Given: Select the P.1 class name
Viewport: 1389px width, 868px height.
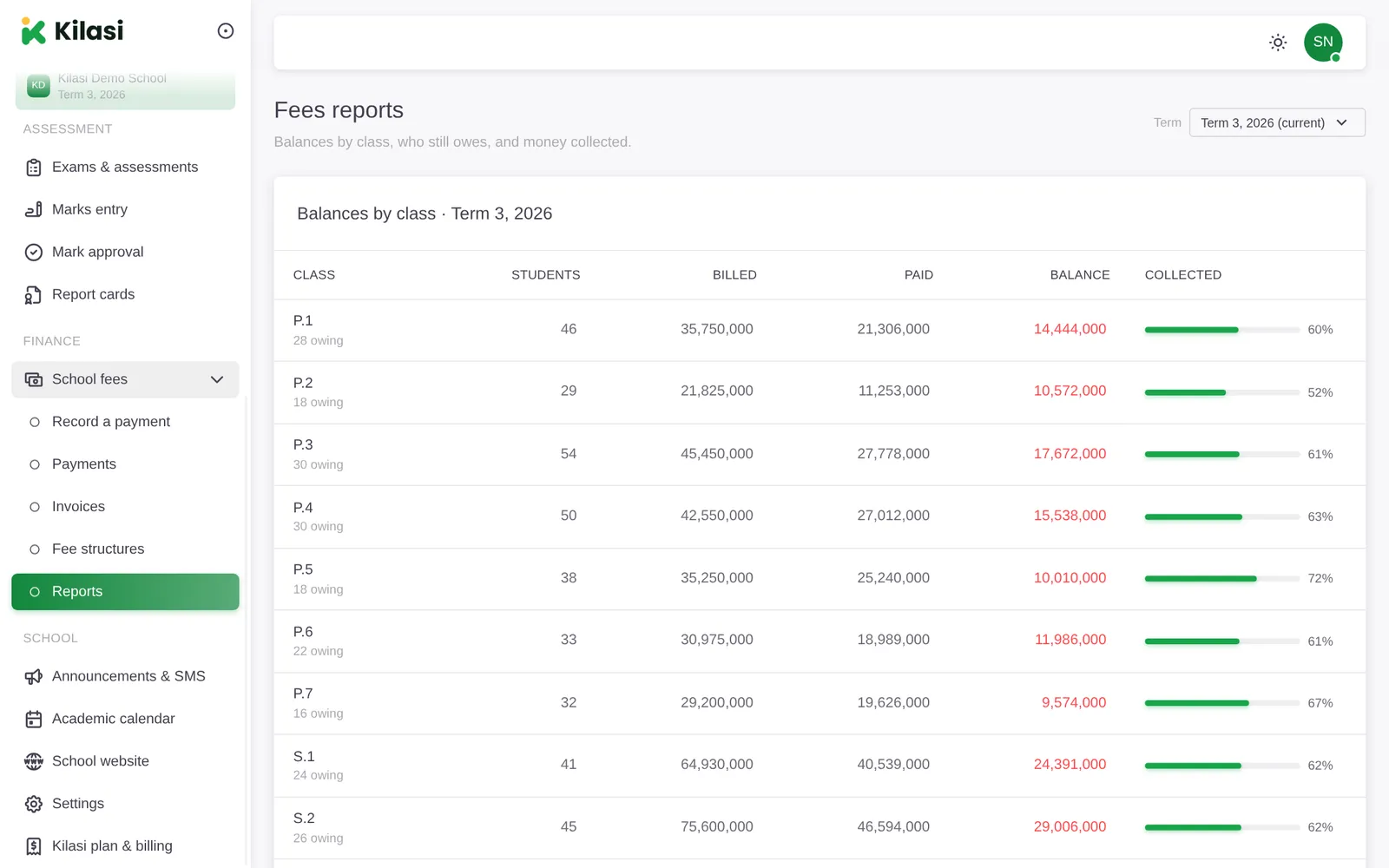Looking at the screenshot, I should pyautogui.click(x=303, y=321).
